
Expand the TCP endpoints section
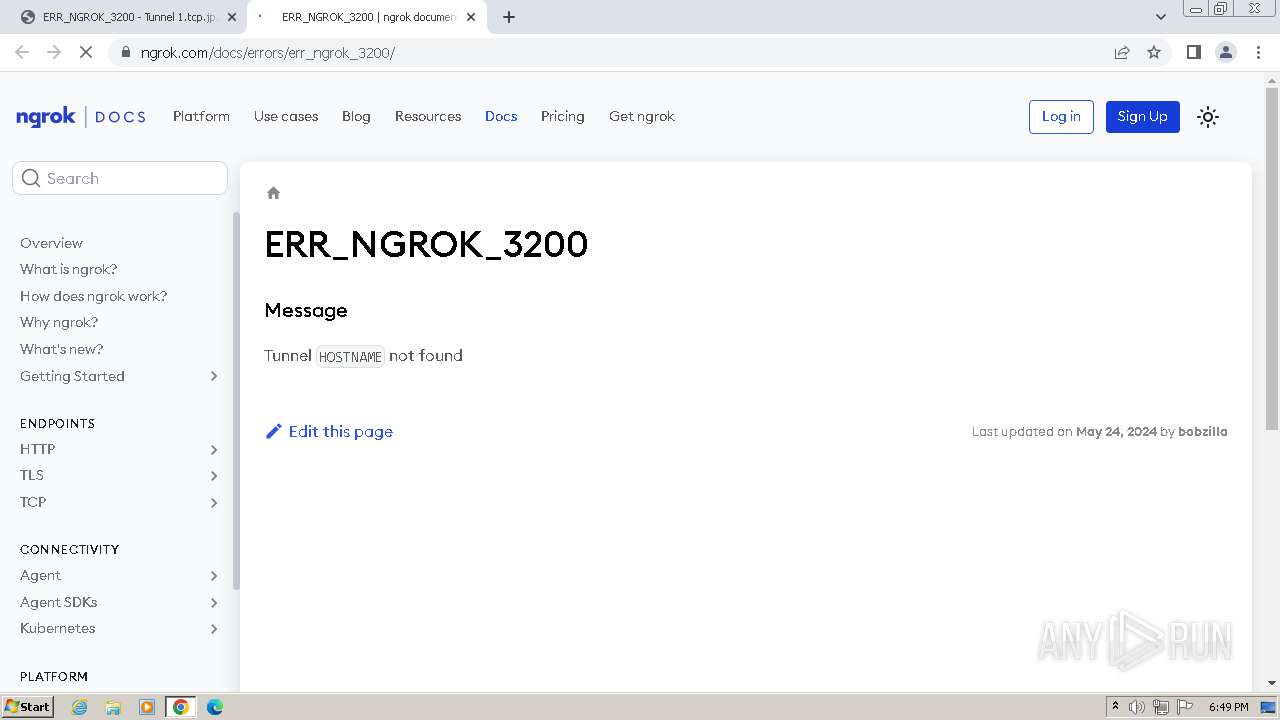[x=214, y=502]
